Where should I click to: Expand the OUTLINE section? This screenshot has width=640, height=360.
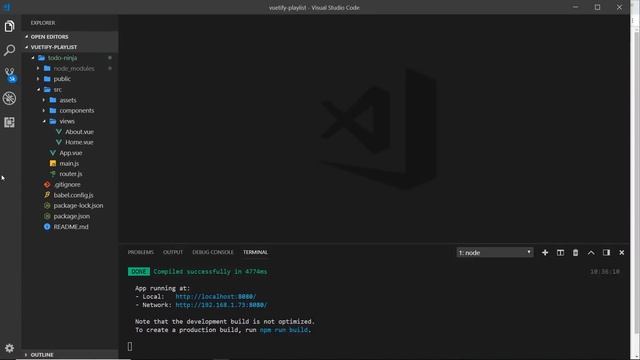click(26, 355)
